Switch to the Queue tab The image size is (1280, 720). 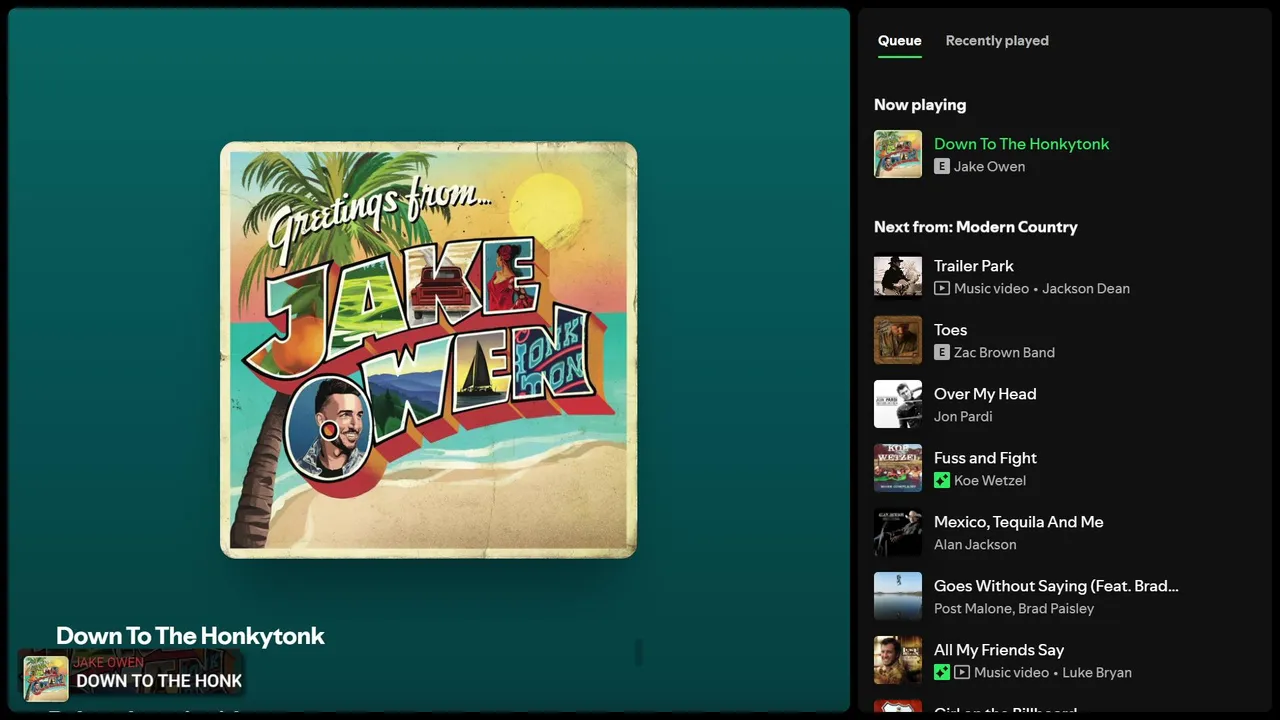tap(899, 41)
